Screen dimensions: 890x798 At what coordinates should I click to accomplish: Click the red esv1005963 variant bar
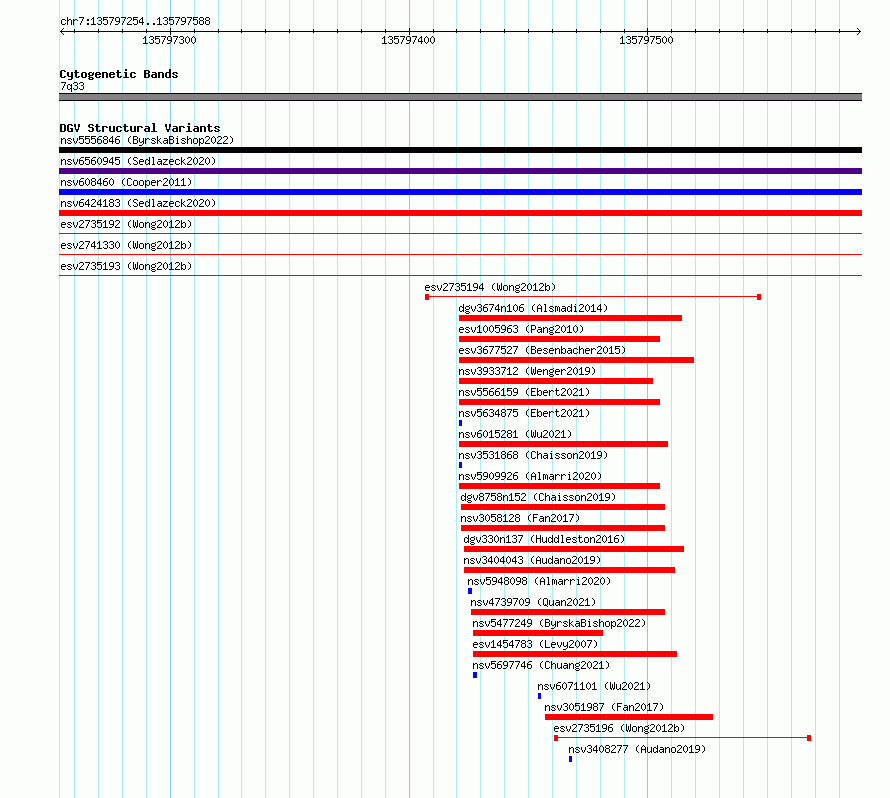pos(559,339)
